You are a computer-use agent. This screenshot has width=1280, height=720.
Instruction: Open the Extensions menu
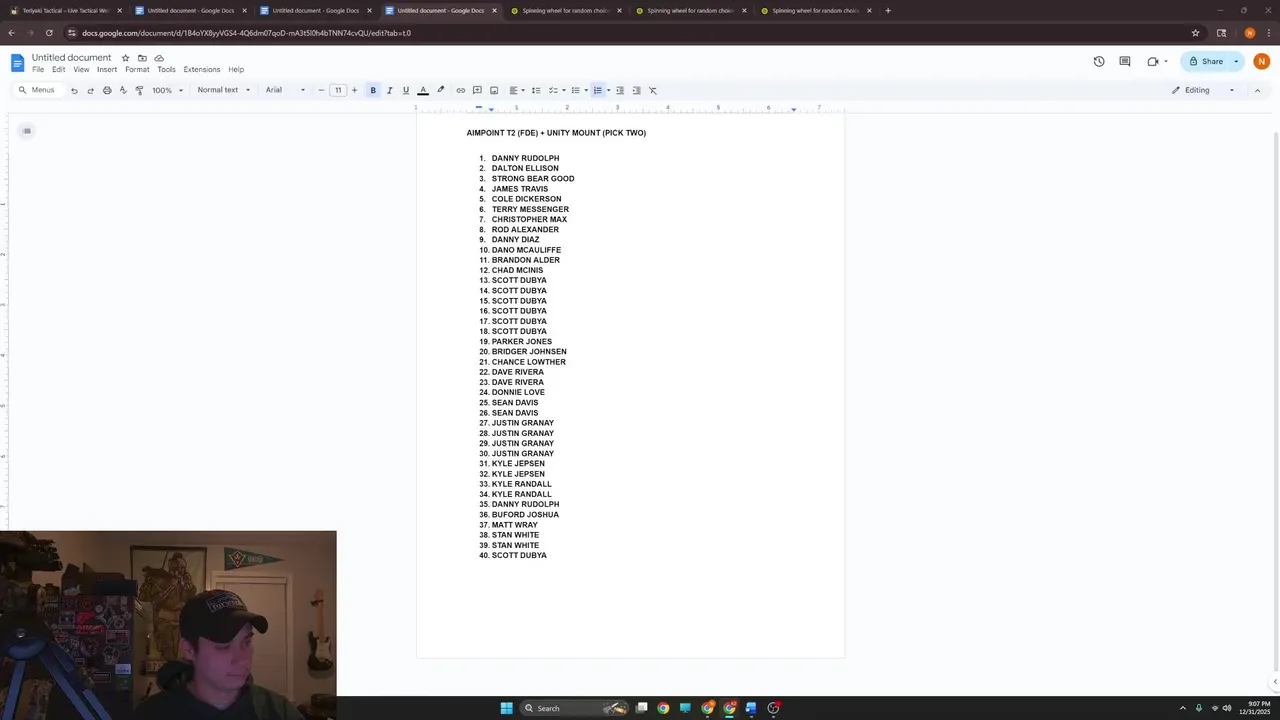[202, 70]
